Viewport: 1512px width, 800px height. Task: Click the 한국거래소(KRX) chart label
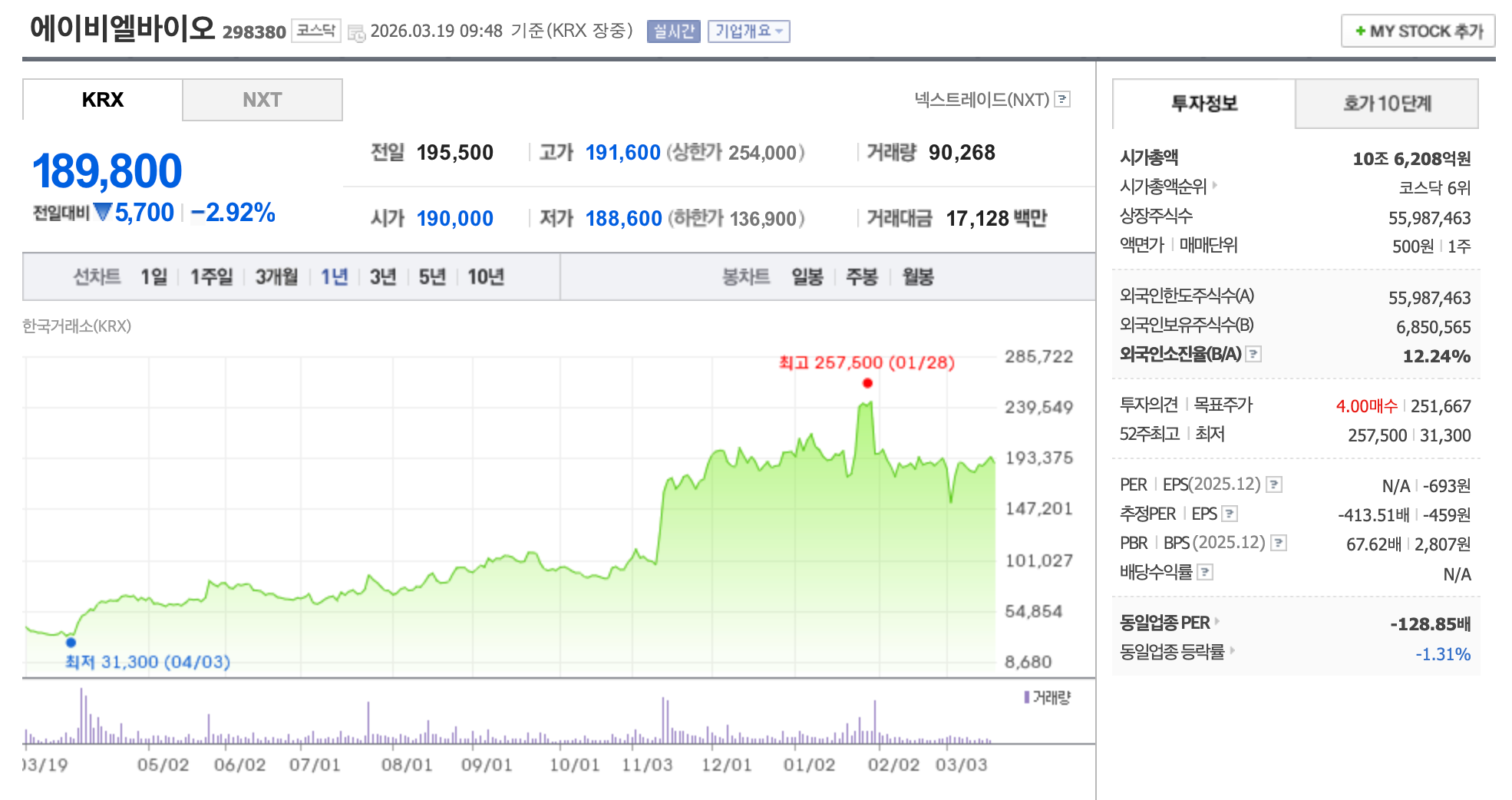coord(77,326)
